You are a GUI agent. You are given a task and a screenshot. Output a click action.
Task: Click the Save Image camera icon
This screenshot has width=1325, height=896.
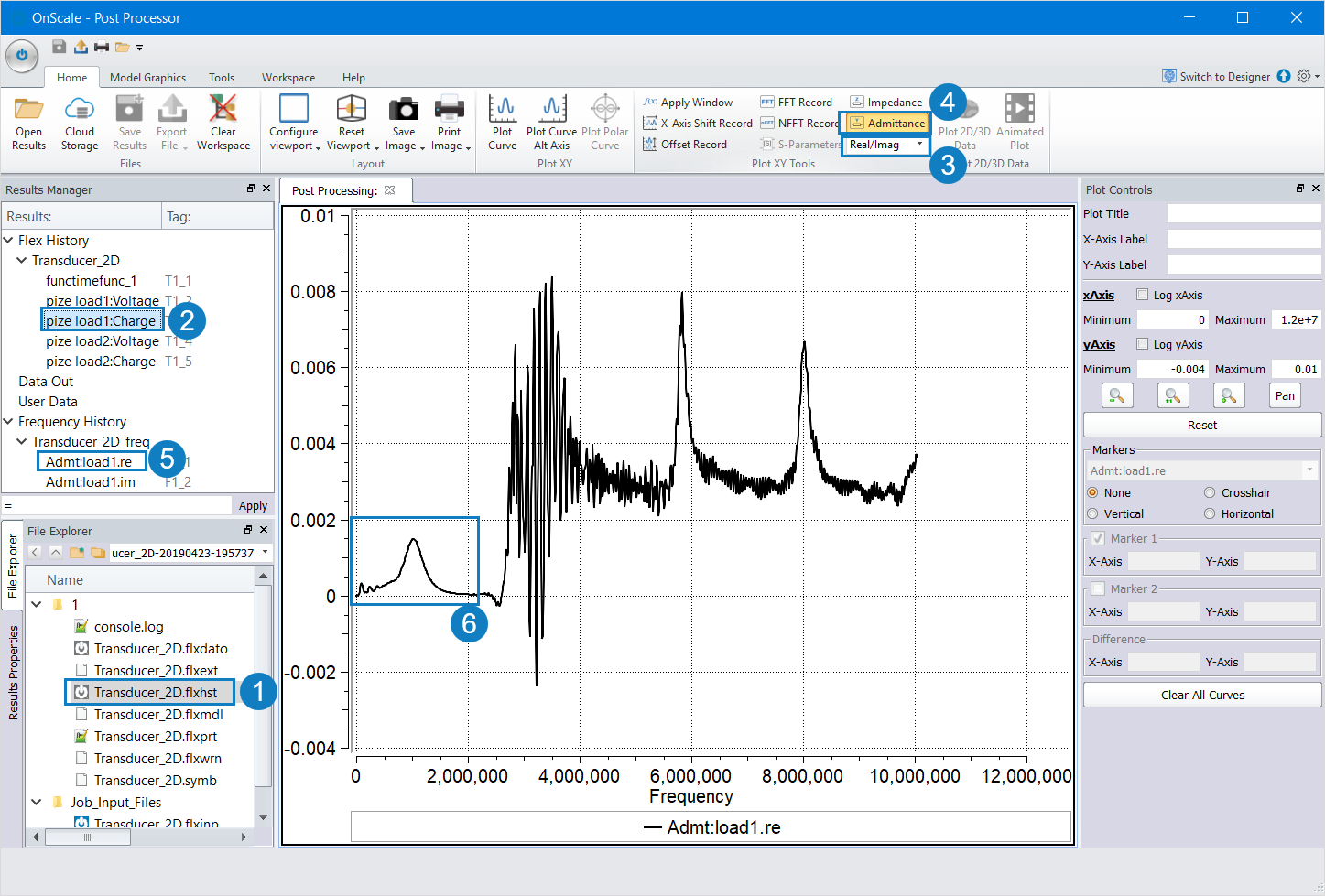click(403, 109)
